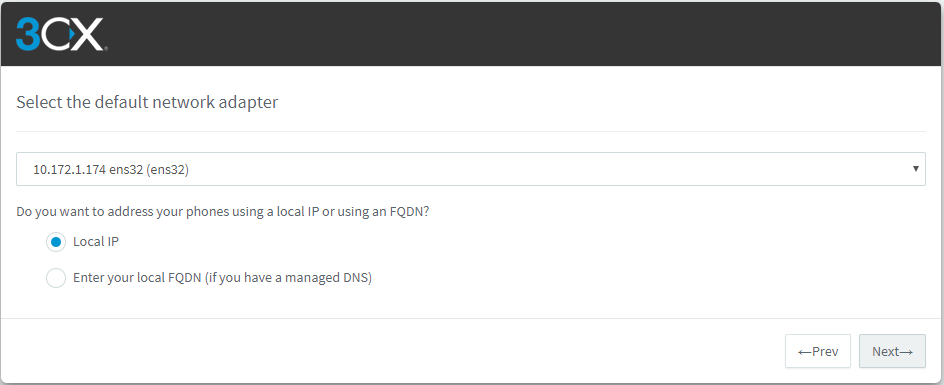The width and height of the screenshot is (944, 385).
Task: Click the left arrow on the Prev button
Action: click(x=804, y=351)
